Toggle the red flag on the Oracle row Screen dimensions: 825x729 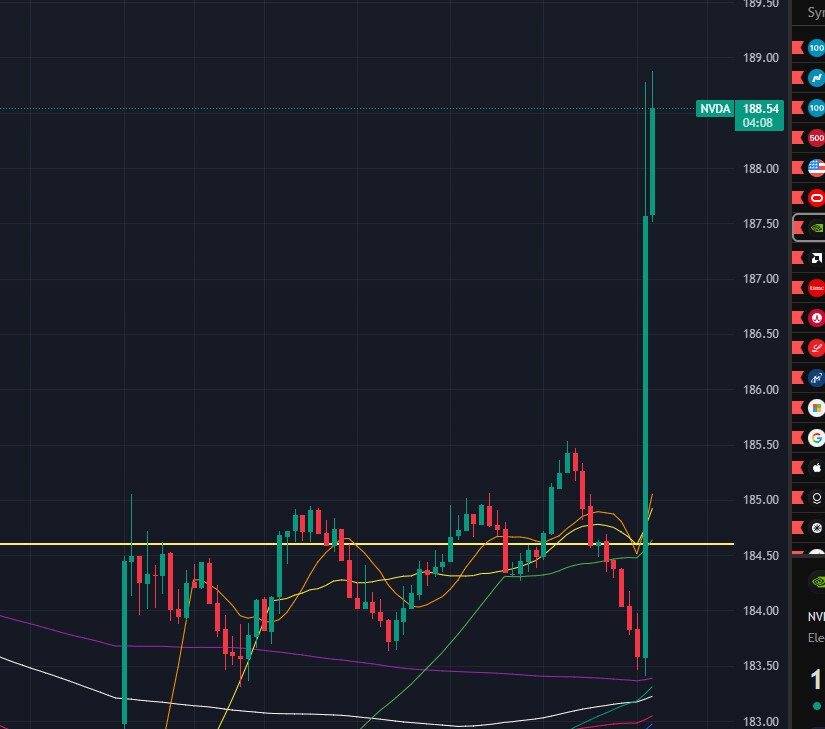tap(798, 198)
